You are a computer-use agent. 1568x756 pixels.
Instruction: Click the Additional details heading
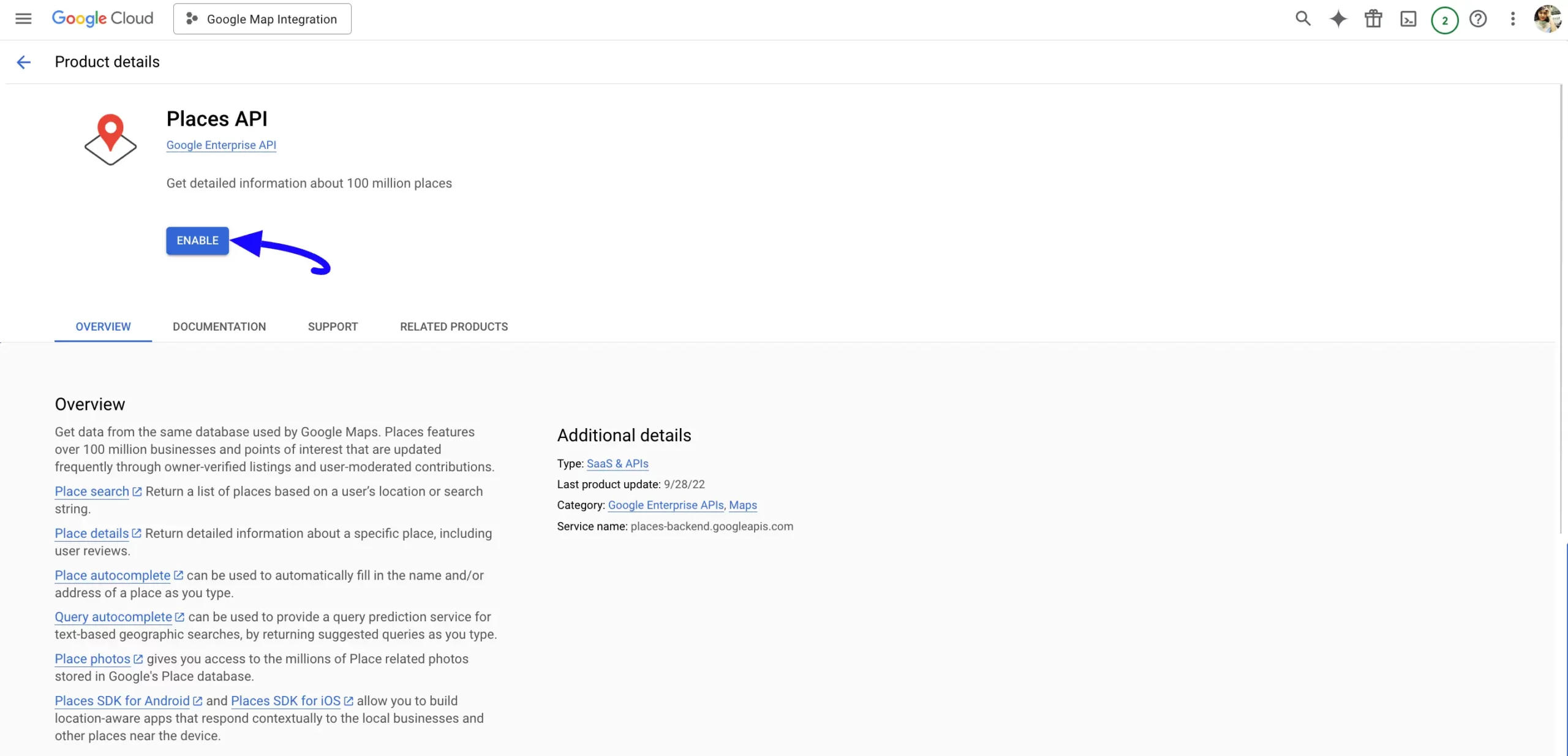pyautogui.click(x=624, y=436)
